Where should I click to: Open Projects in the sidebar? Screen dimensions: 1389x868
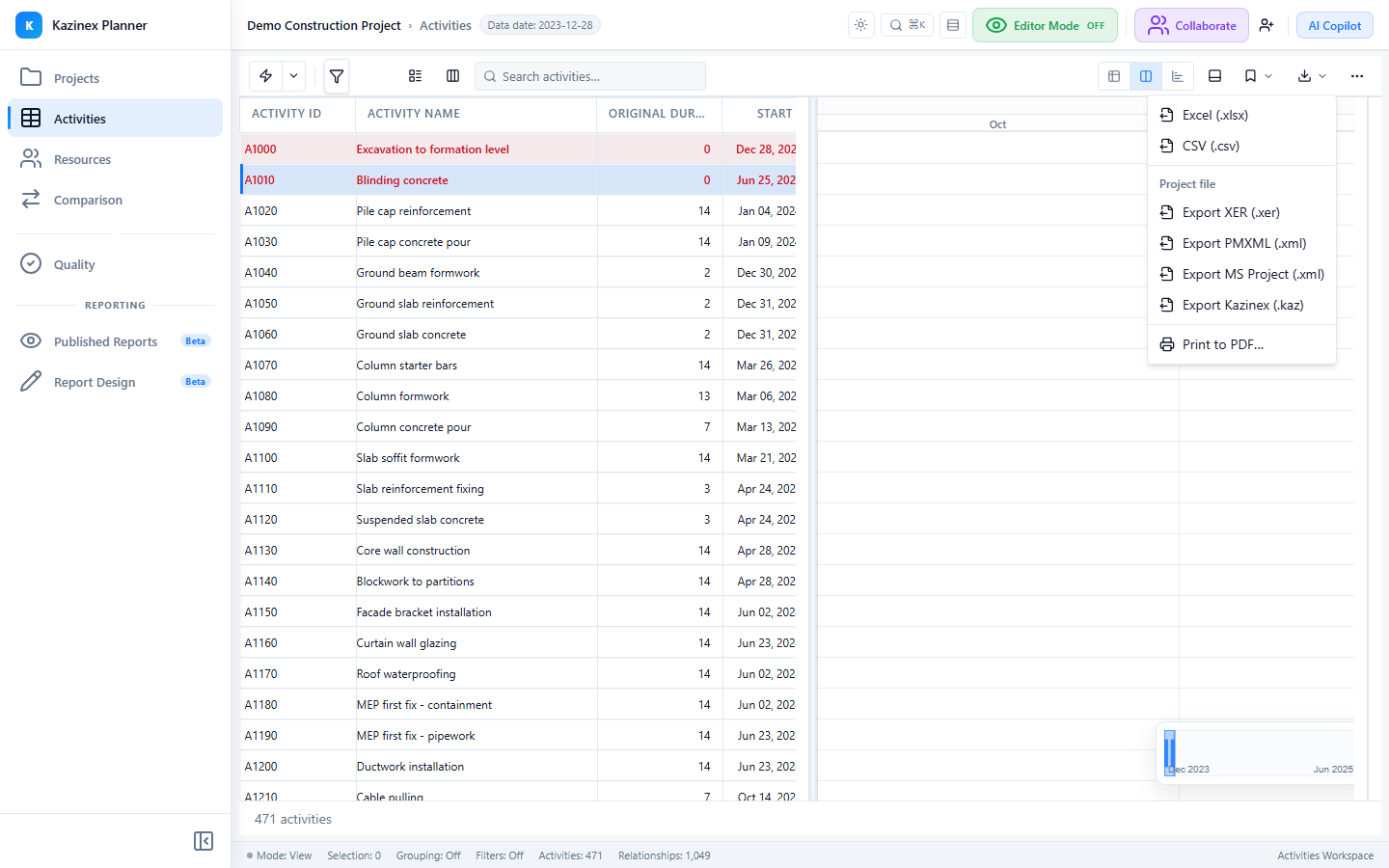(115, 78)
